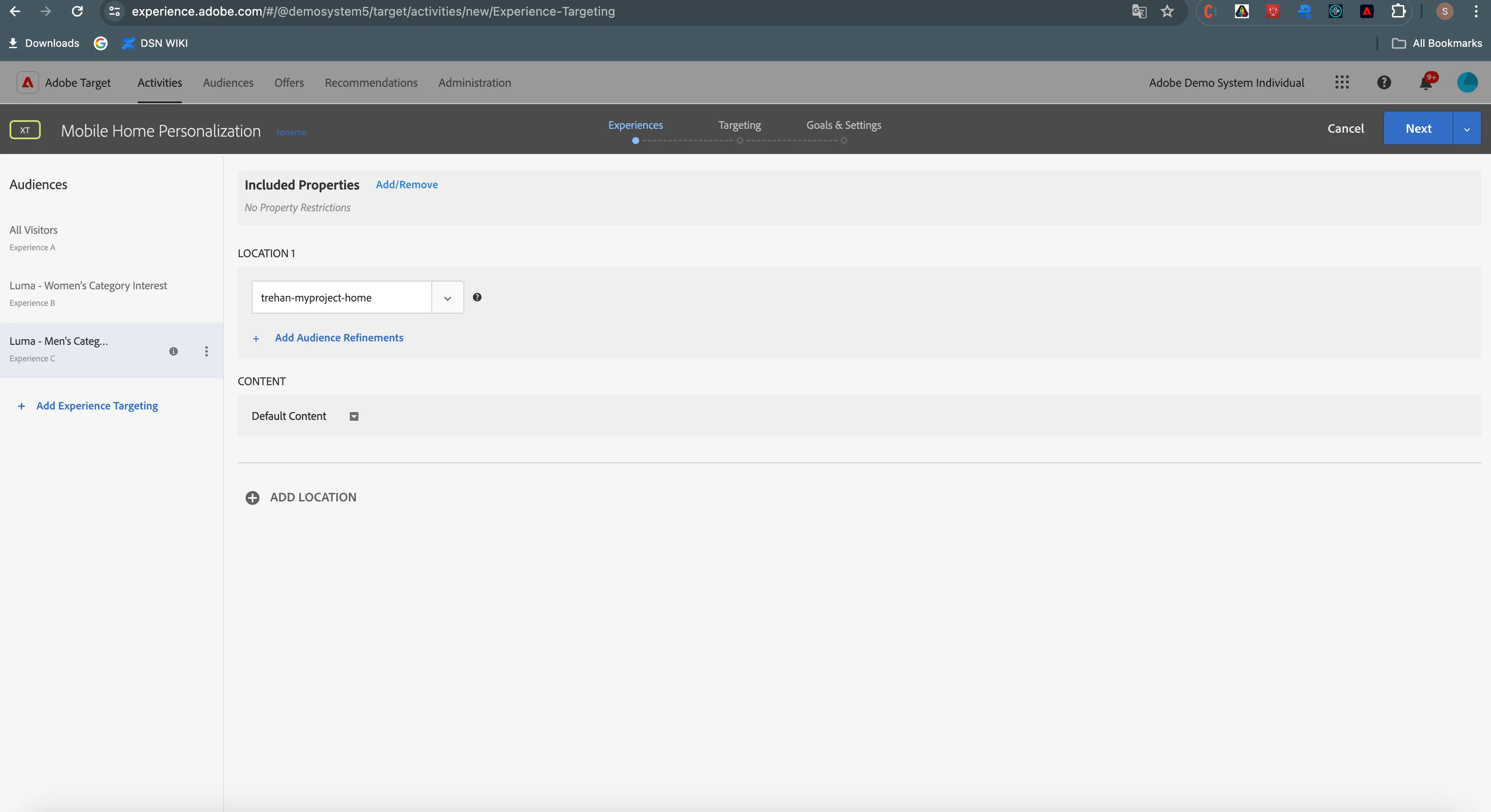Click the XT activity type badge

(x=25, y=130)
